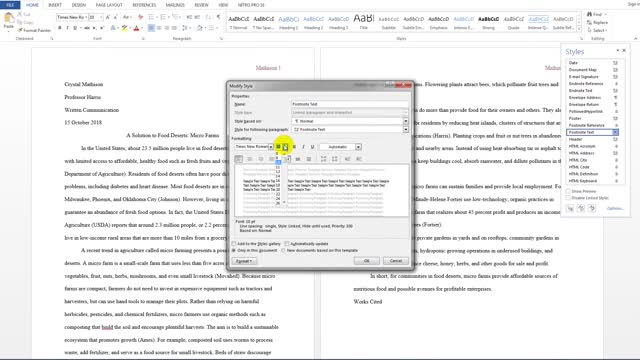Click the style Name field in Modify Style

click(x=349, y=104)
